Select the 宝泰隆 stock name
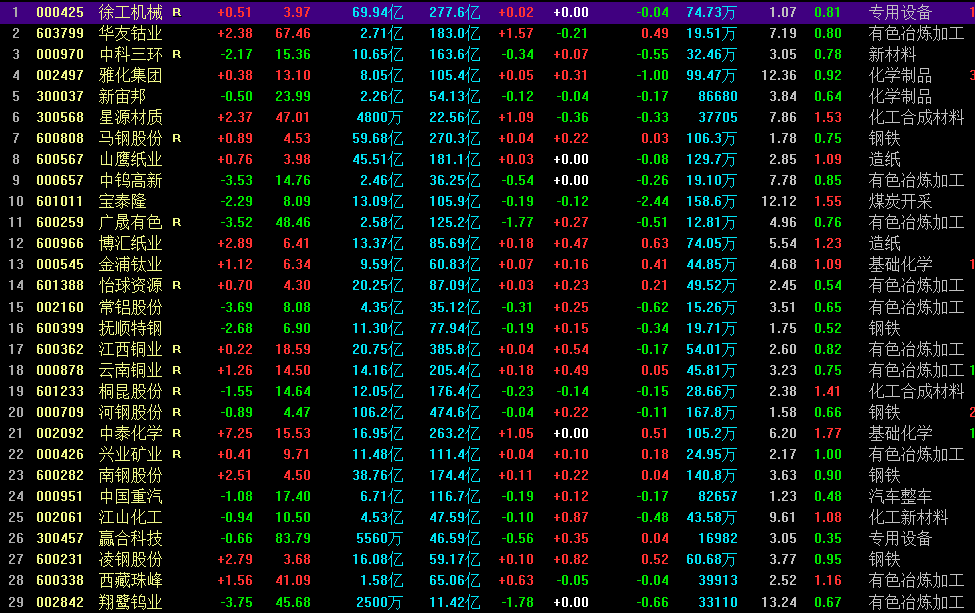975x613 pixels. (123, 201)
